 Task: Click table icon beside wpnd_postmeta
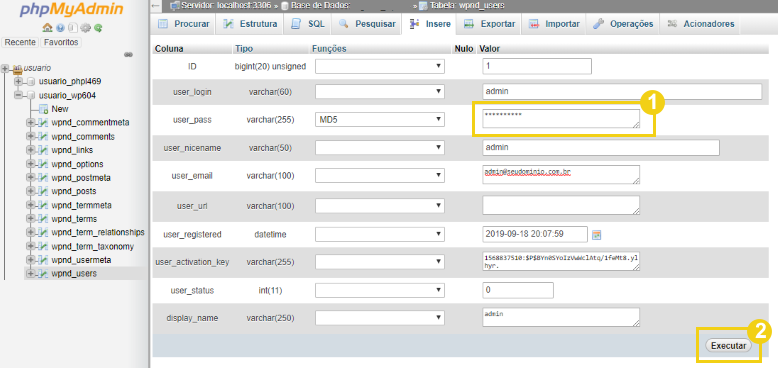tap(43, 178)
